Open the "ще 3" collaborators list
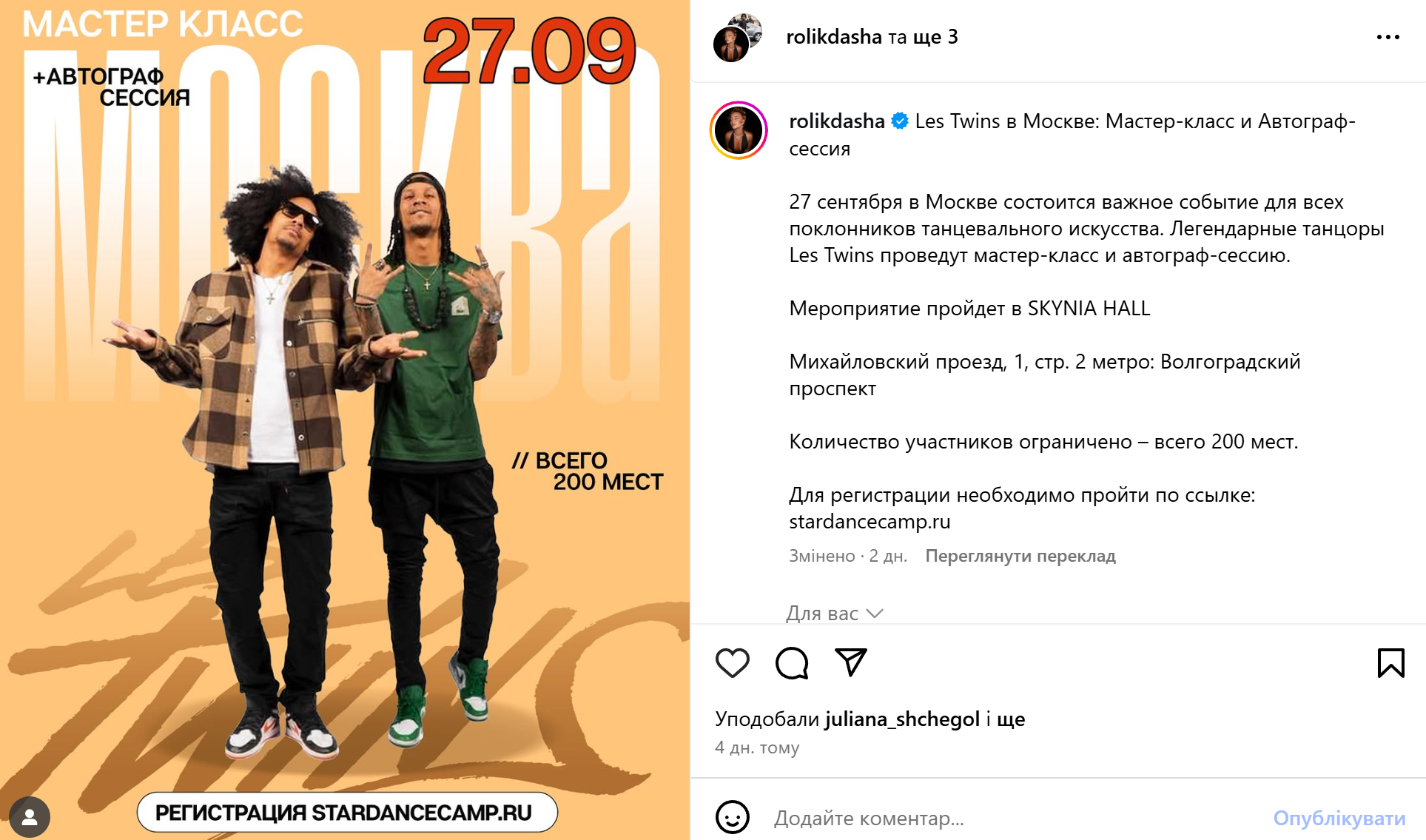Image resolution: width=1426 pixels, height=840 pixels. coord(935,37)
